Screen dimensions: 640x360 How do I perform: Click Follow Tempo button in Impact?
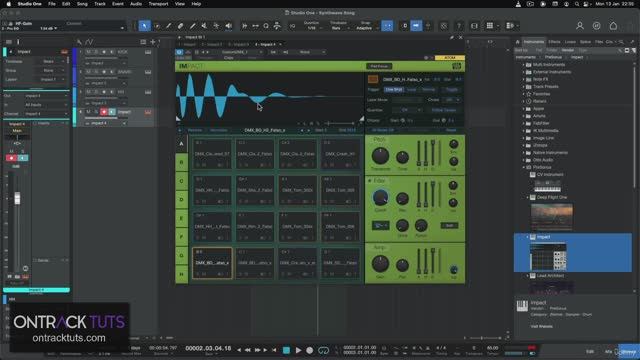pyautogui.click(x=444, y=110)
